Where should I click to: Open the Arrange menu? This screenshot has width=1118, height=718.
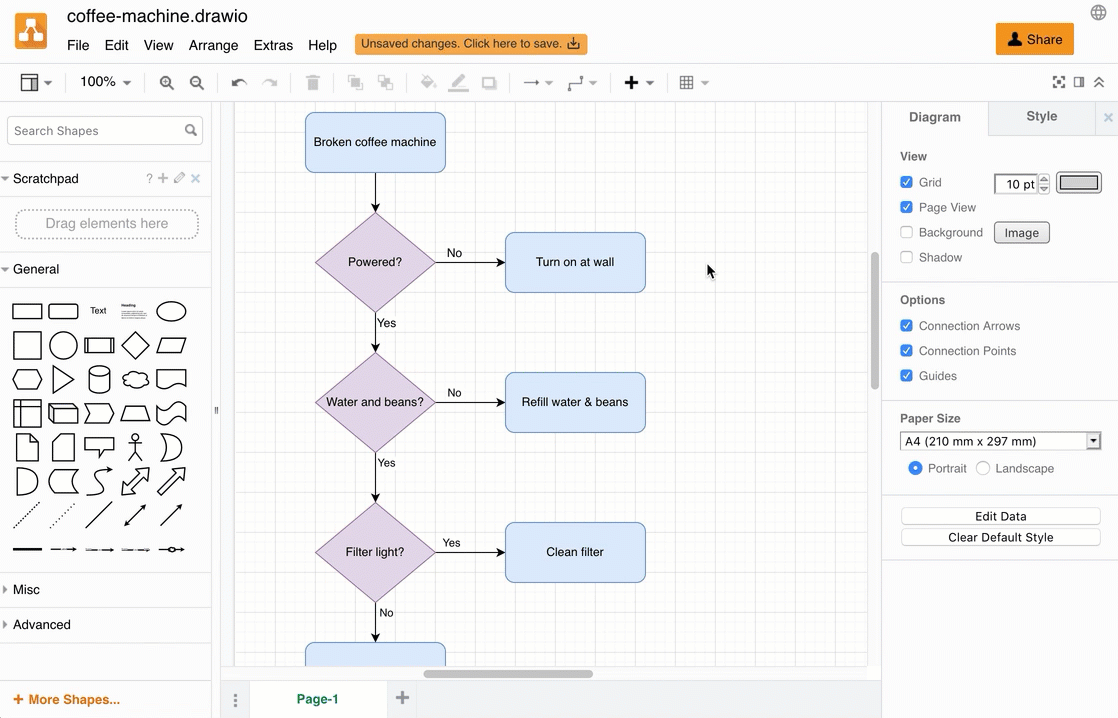[213, 45]
